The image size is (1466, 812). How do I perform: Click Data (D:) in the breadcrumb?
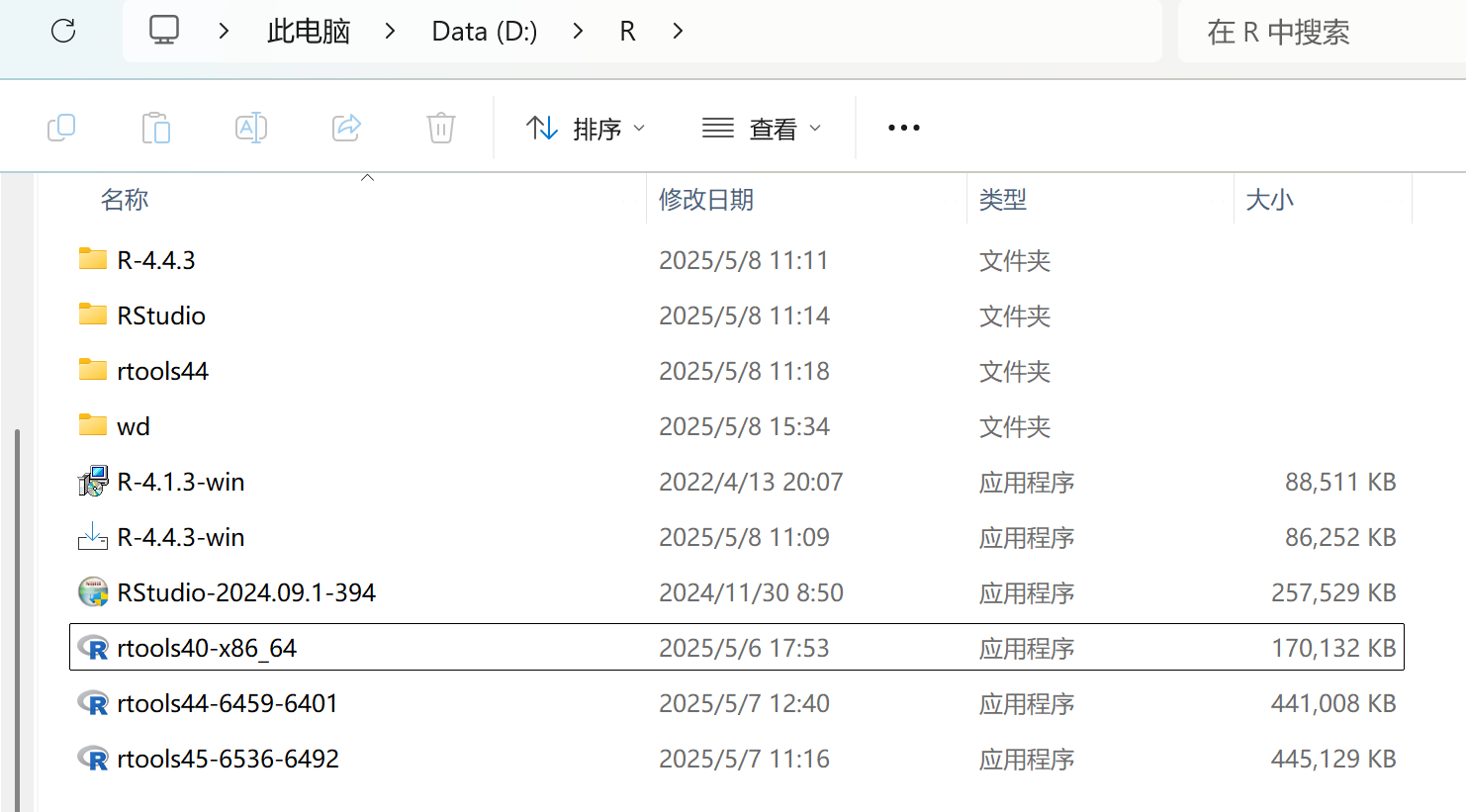[485, 31]
